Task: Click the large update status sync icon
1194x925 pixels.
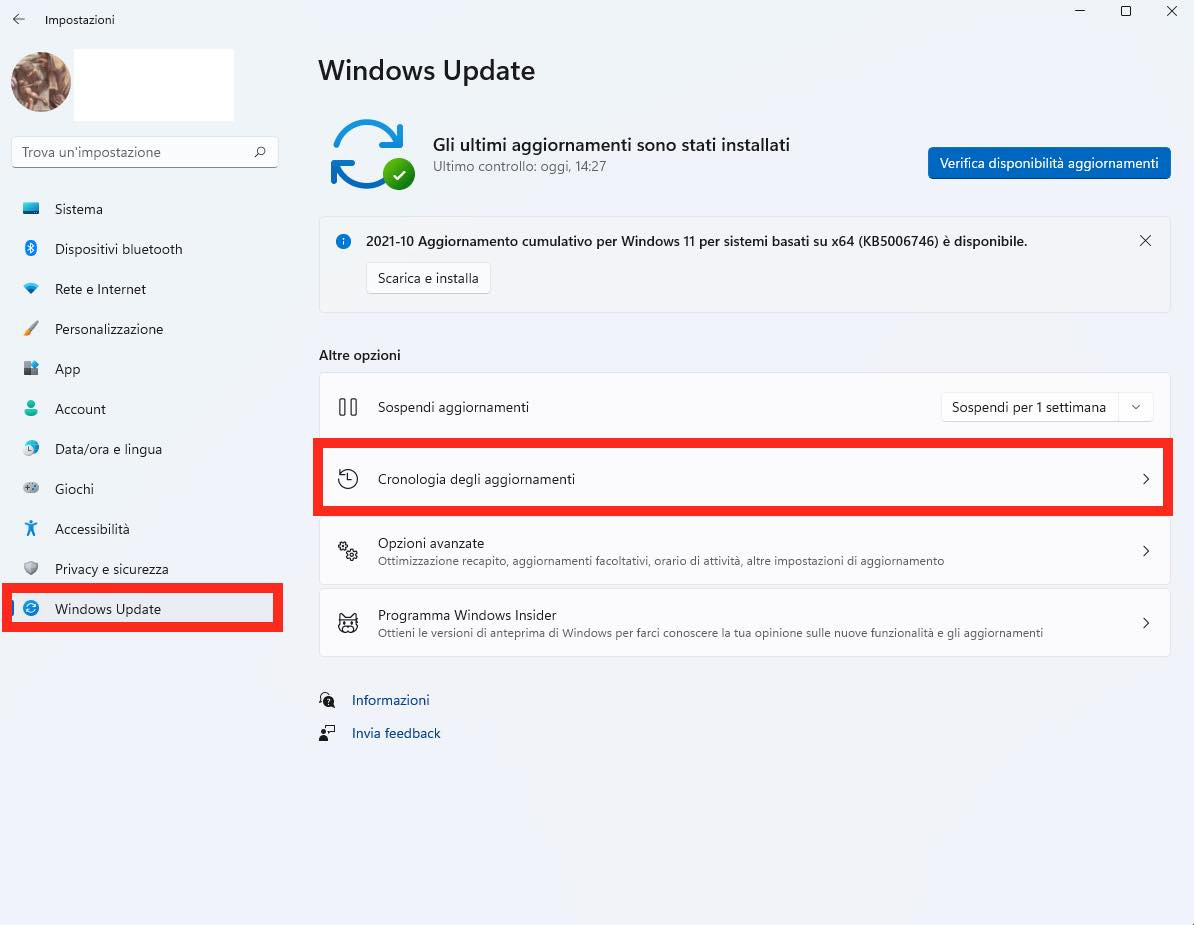Action: coord(372,155)
